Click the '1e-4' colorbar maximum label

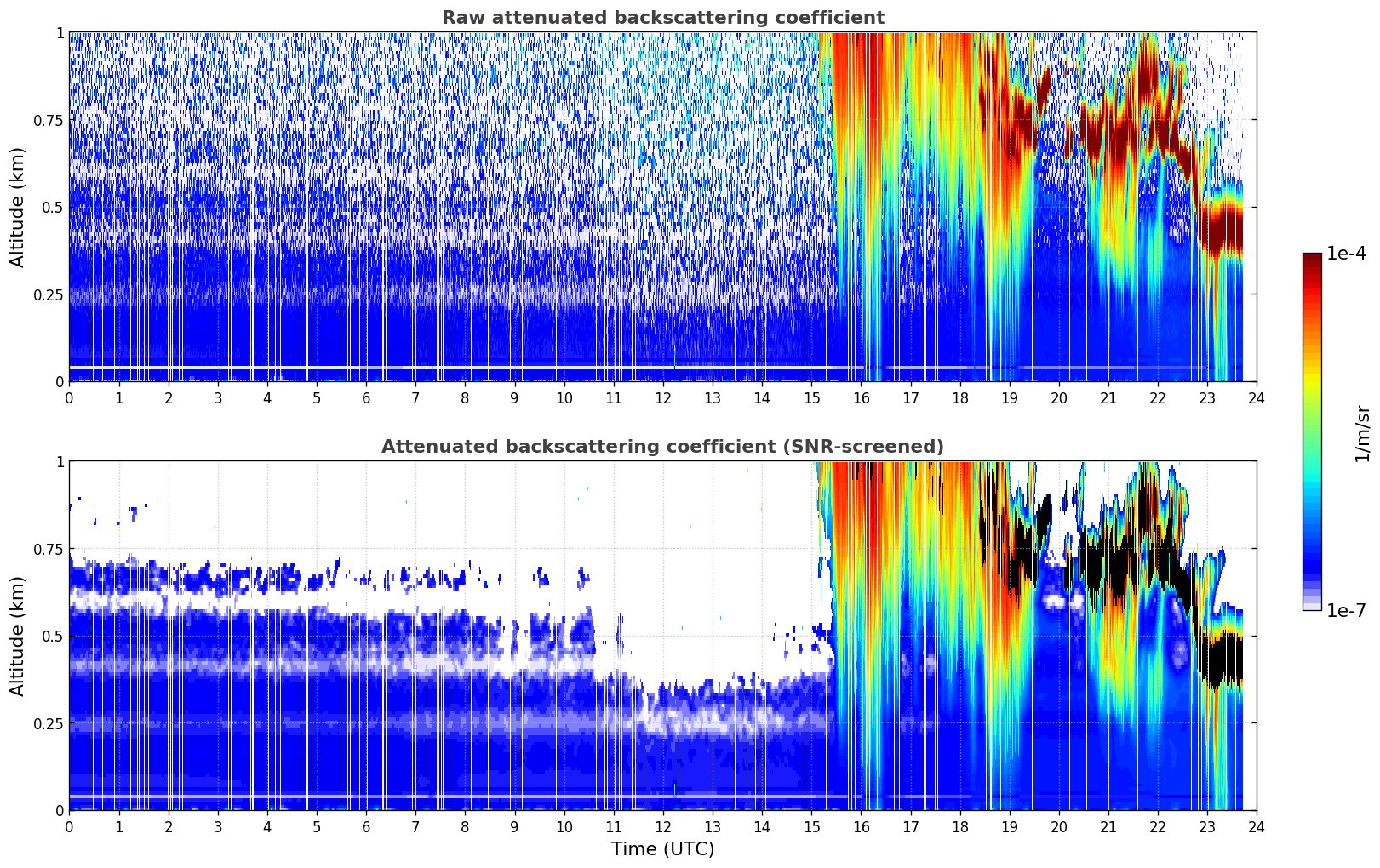click(1346, 254)
